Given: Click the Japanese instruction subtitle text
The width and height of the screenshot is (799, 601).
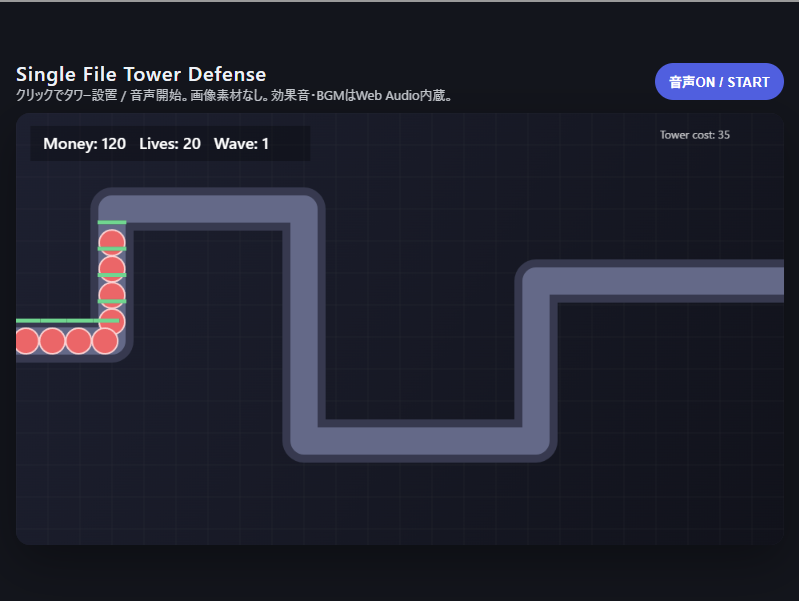Looking at the screenshot, I should 234,95.
